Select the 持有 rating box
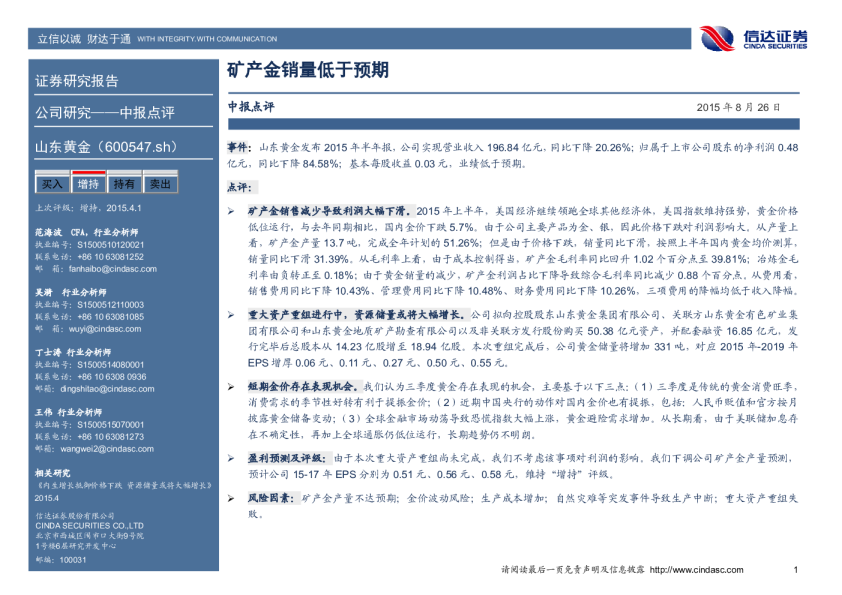The image size is (842, 595). 124,184
